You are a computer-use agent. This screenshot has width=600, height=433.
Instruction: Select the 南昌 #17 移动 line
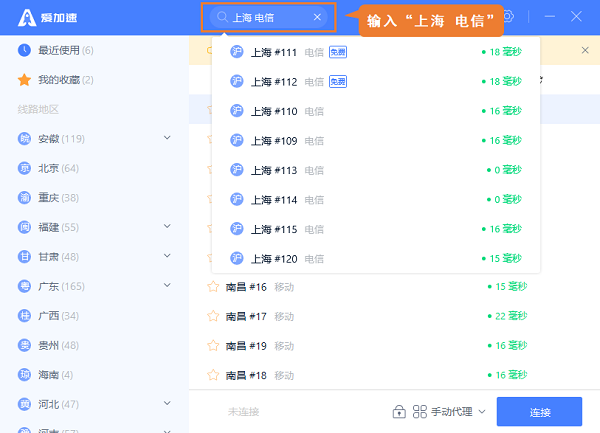tap(394, 316)
